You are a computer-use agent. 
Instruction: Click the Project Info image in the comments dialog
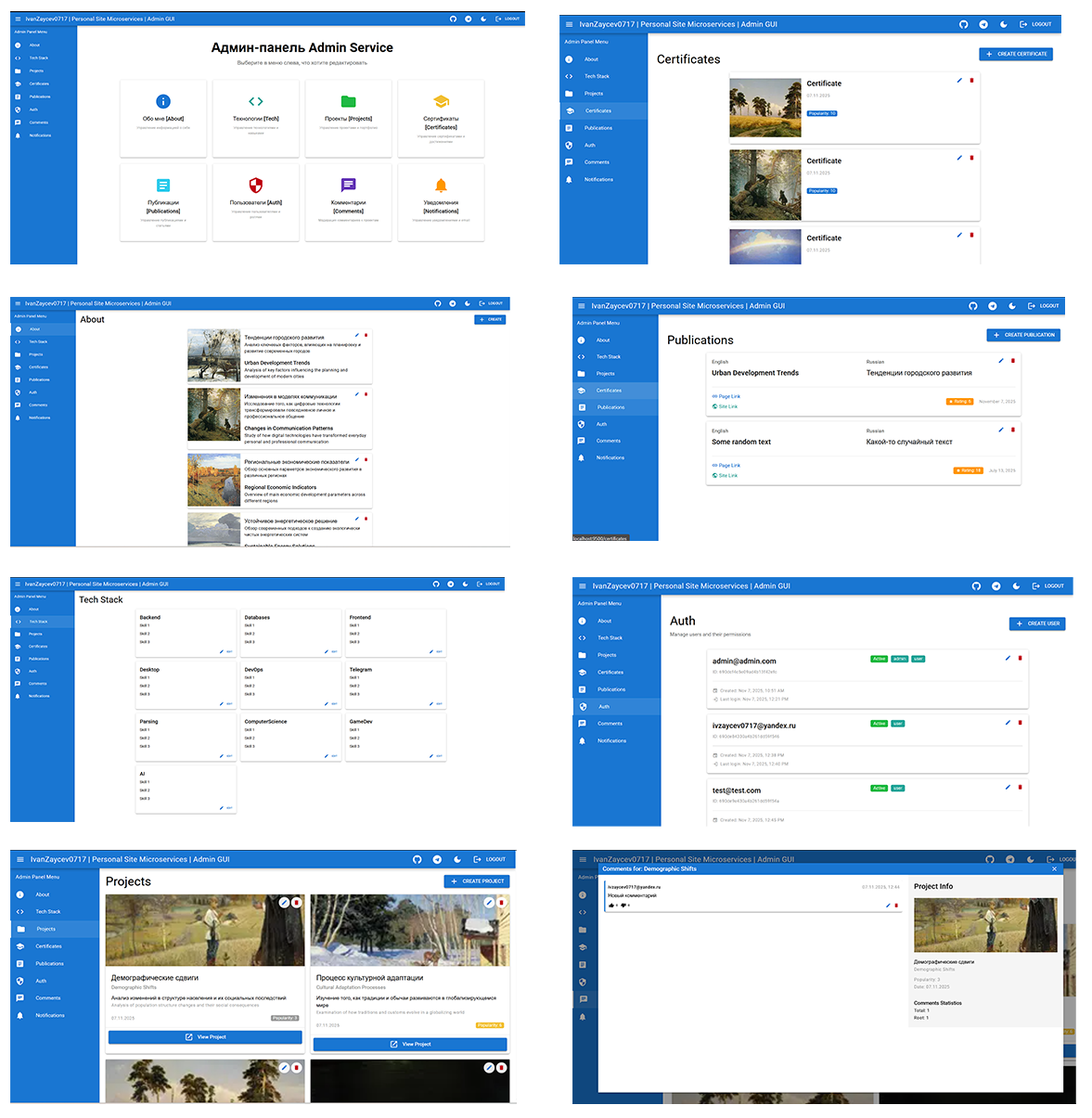click(985, 925)
